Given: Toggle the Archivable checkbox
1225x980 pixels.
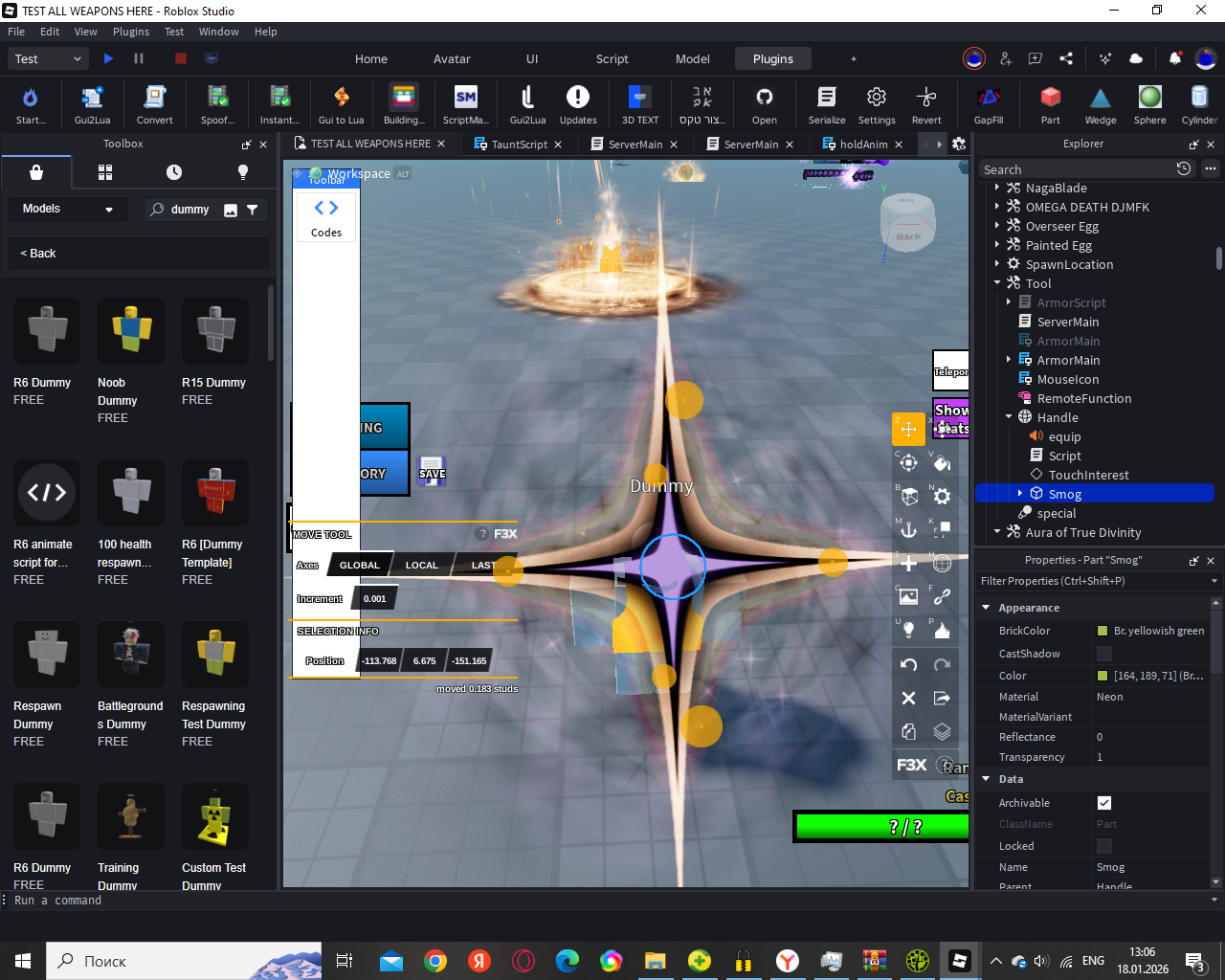Looking at the screenshot, I should coord(1104,803).
